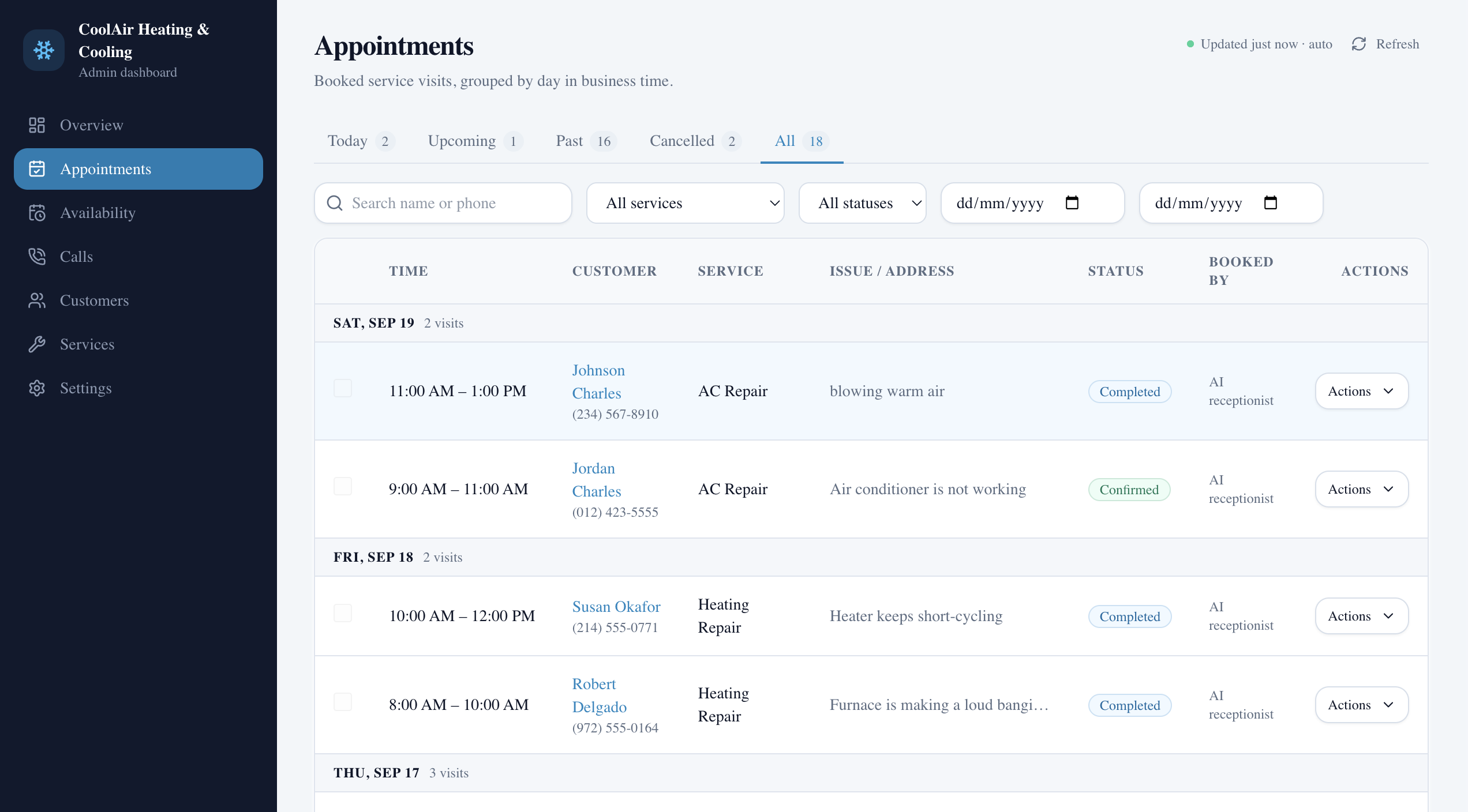This screenshot has width=1468, height=812.
Task: Open Susan Okafor customer link
Action: pos(616,607)
